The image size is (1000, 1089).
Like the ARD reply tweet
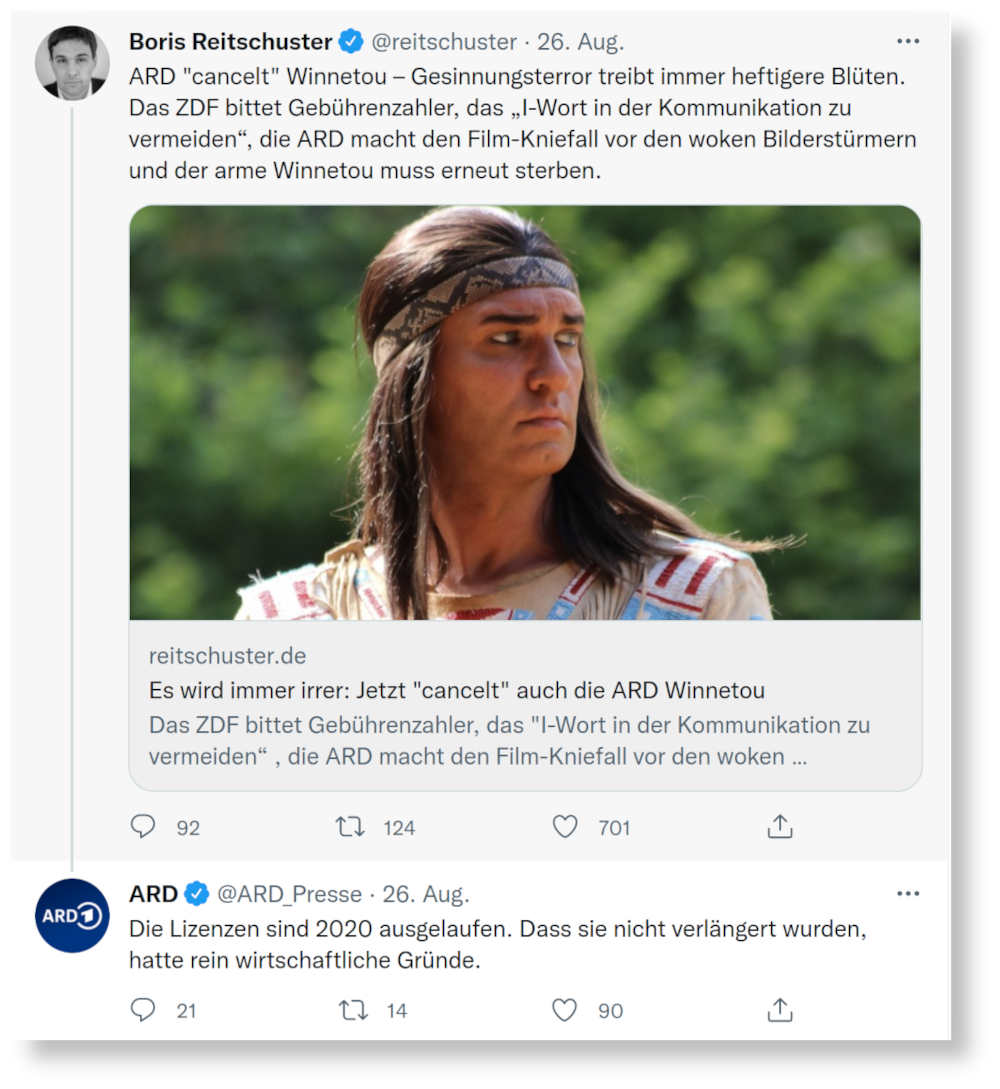565,1010
